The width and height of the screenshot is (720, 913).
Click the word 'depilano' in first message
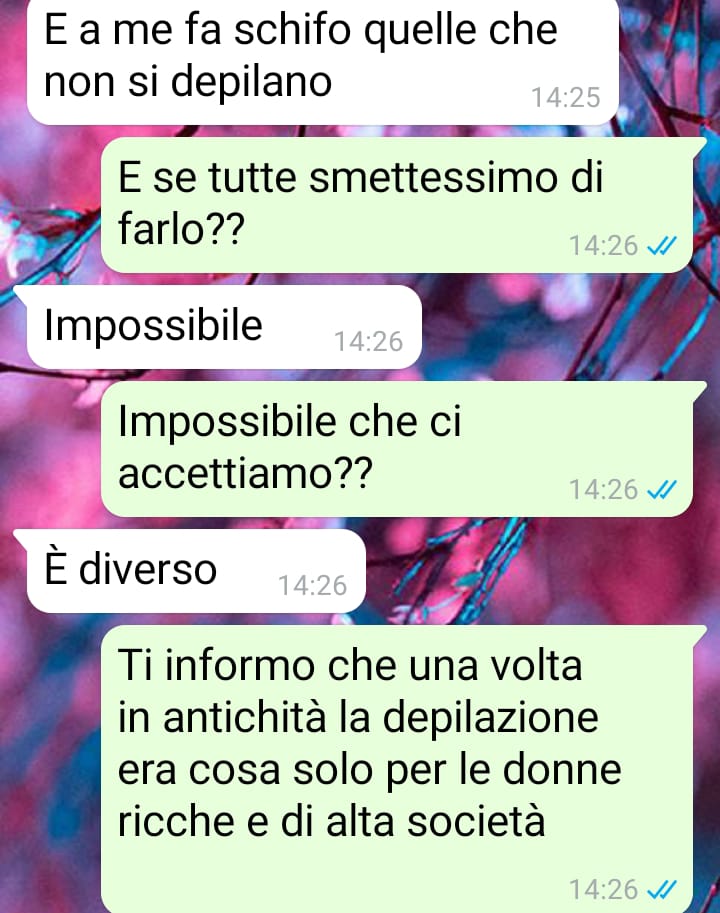click(x=251, y=82)
